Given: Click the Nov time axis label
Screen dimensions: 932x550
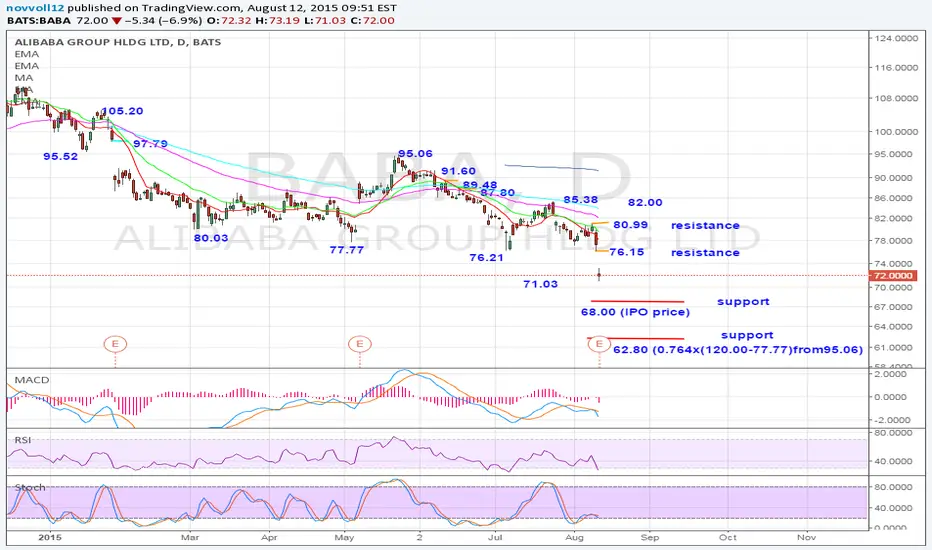Looking at the screenshot, I should click(807, 538).
